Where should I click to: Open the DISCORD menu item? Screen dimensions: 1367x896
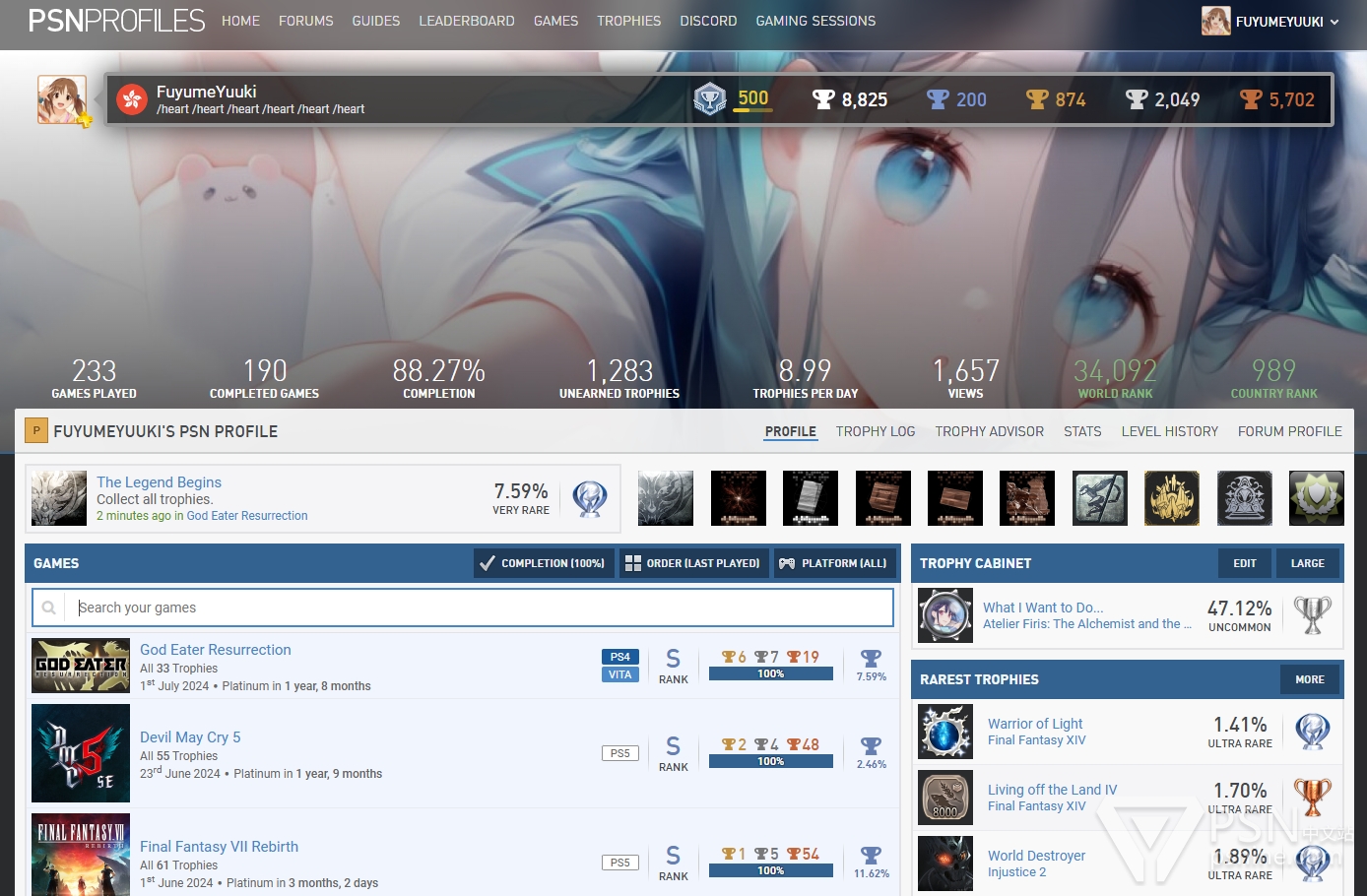[x=708, y=21]
